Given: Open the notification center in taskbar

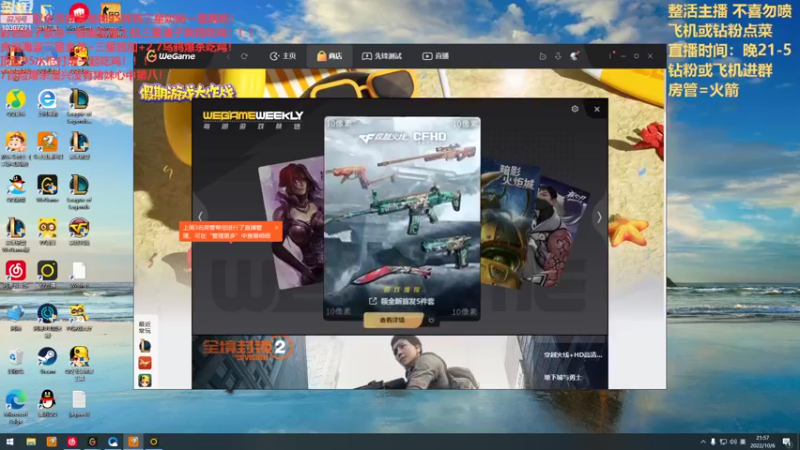Looking at the screenshot, I should (787, 442).
